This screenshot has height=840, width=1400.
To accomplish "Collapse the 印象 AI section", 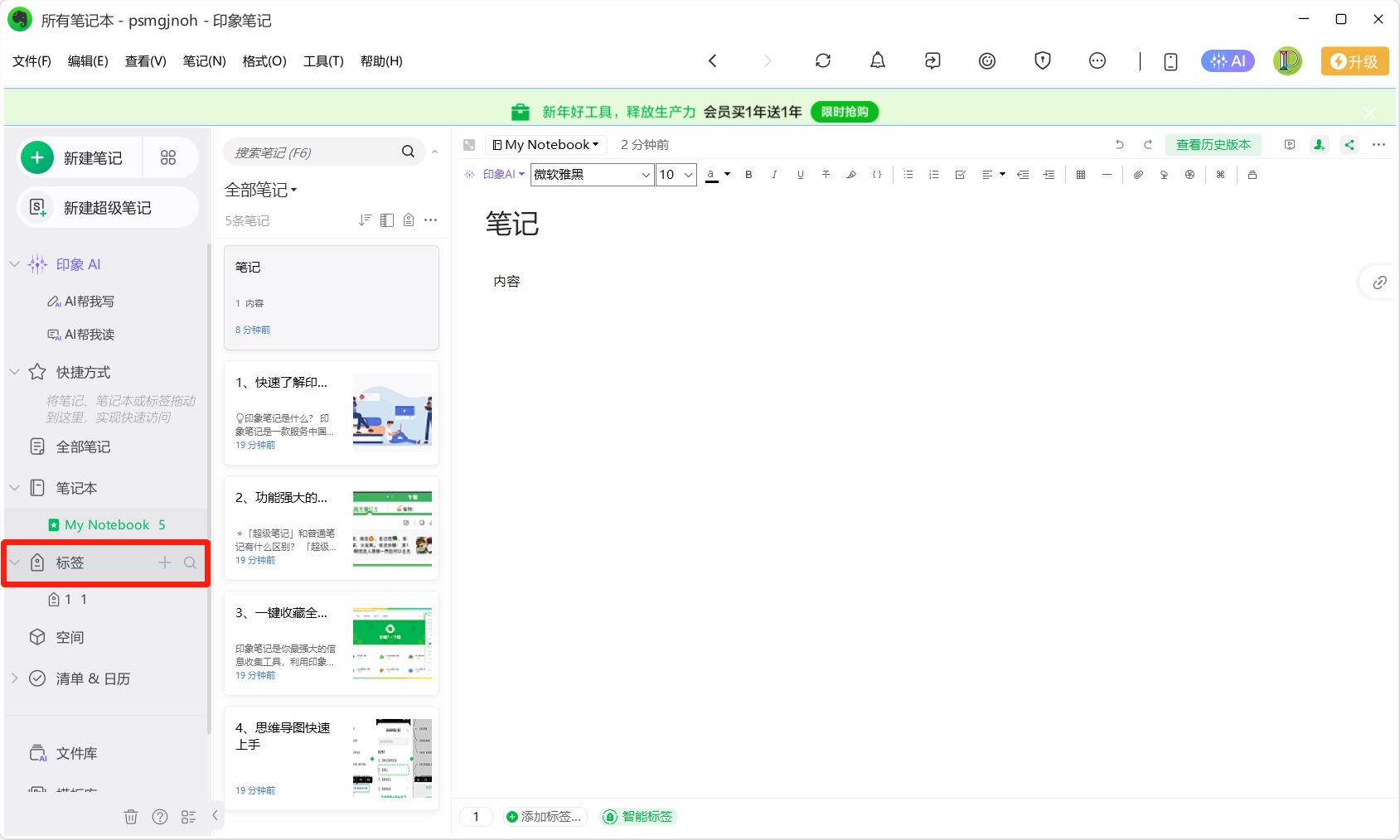I will click(14, 264).
